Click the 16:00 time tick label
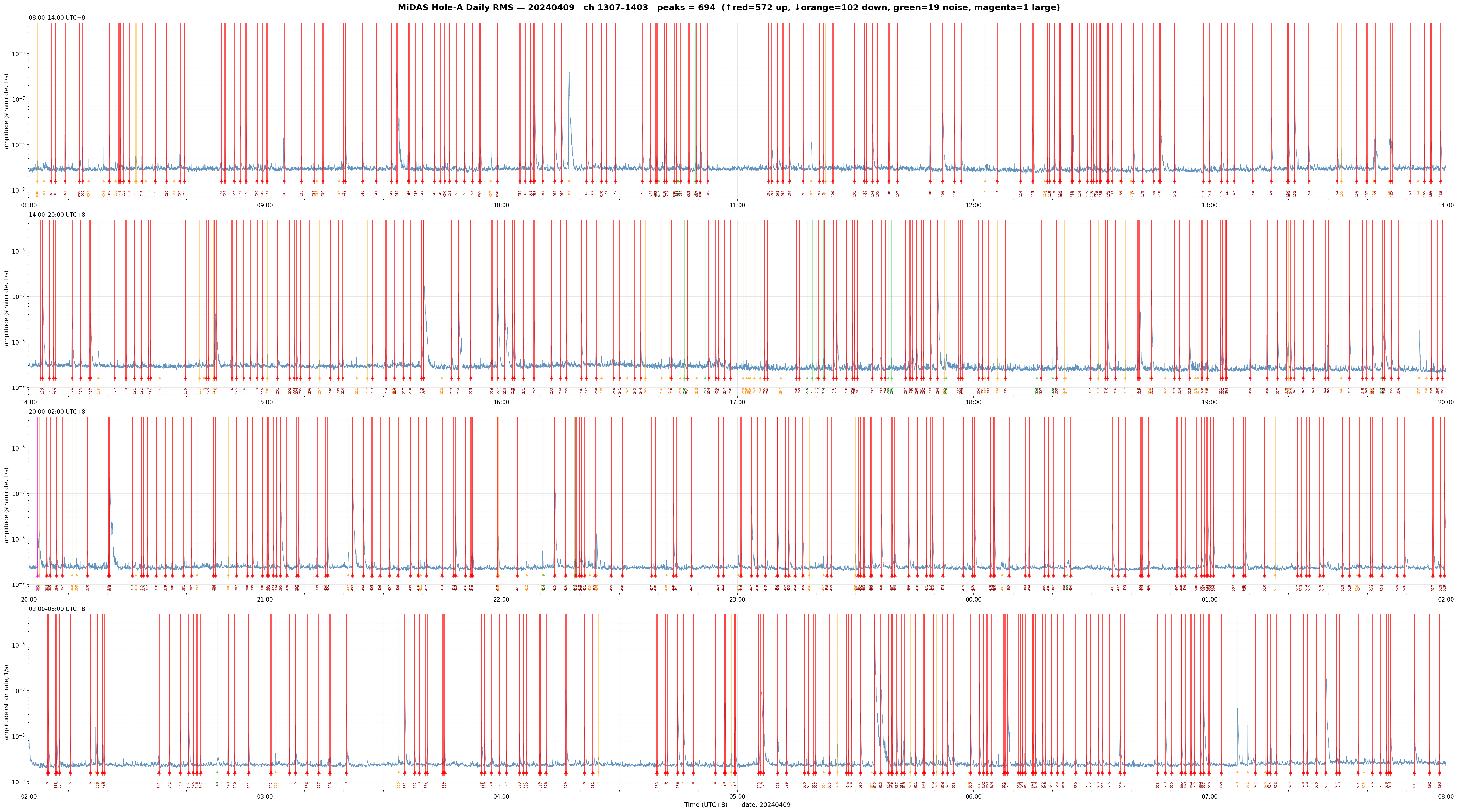The width and height of the screenshot is (1458, 812). (501, 402)
